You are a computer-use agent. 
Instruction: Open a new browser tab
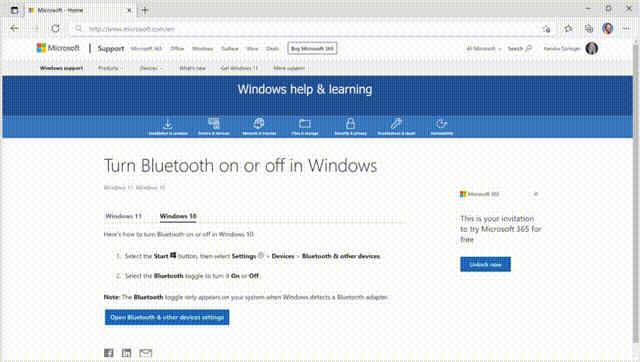tap(145, 10)
